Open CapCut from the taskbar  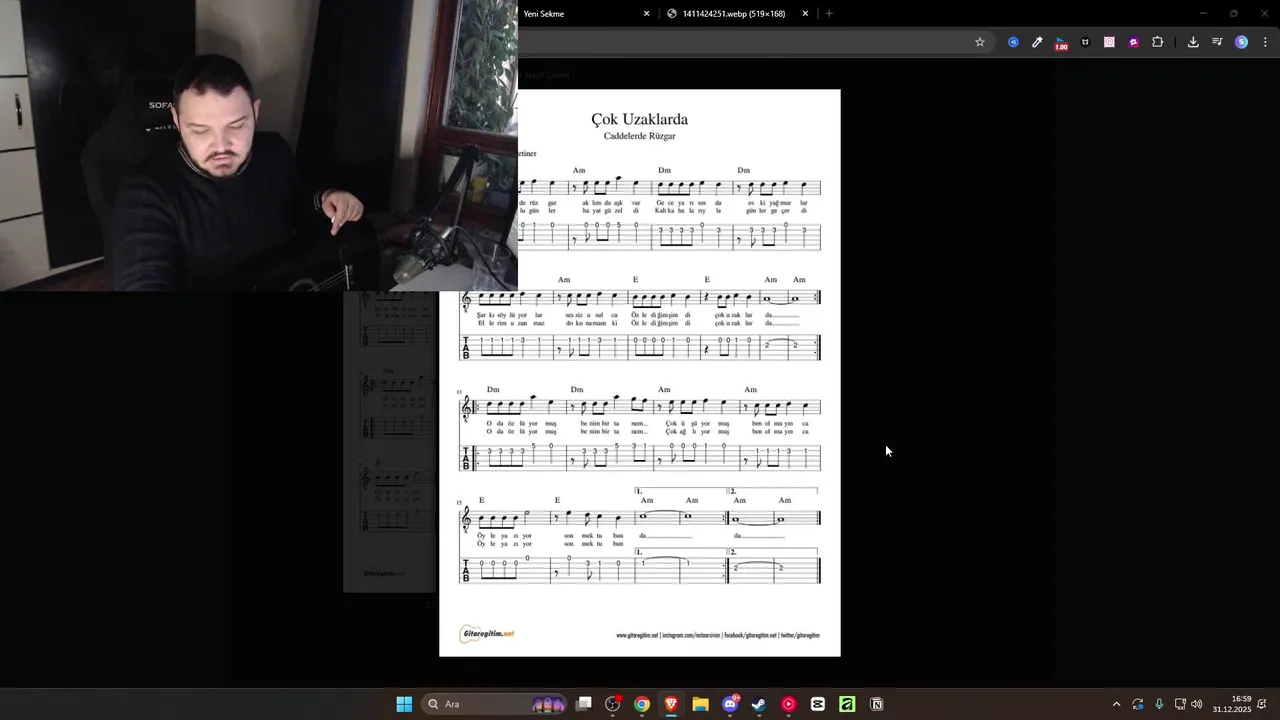point(818,704)
